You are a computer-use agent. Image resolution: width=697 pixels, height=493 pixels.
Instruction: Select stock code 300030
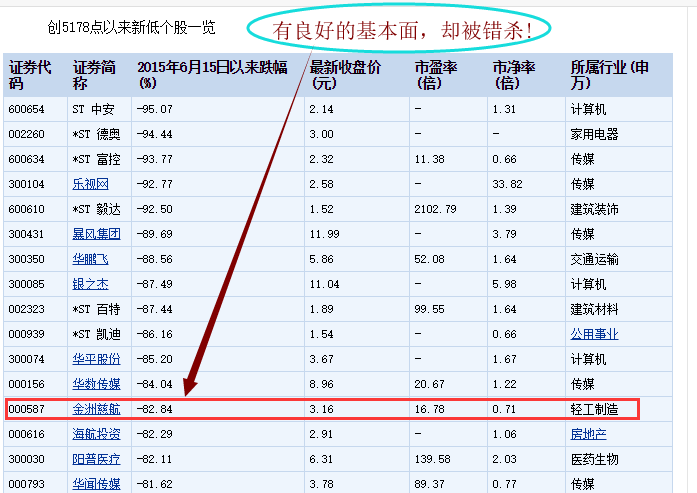(26, 459)
